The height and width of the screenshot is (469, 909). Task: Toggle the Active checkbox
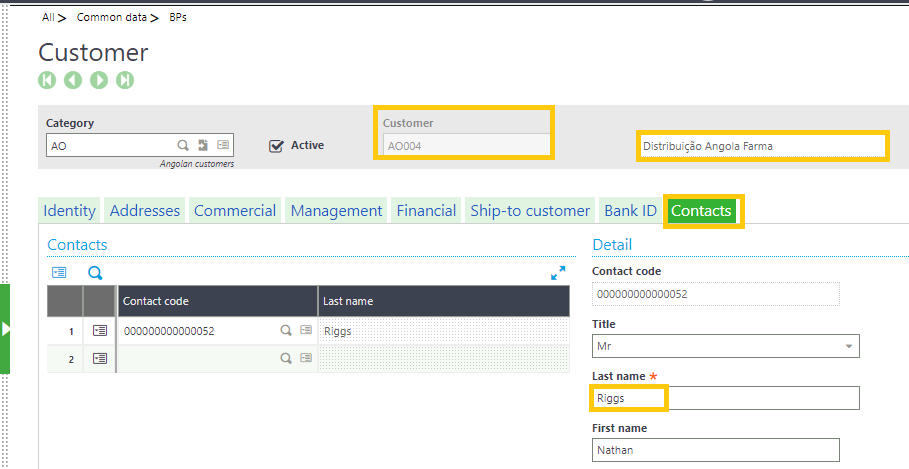(276, 146)
